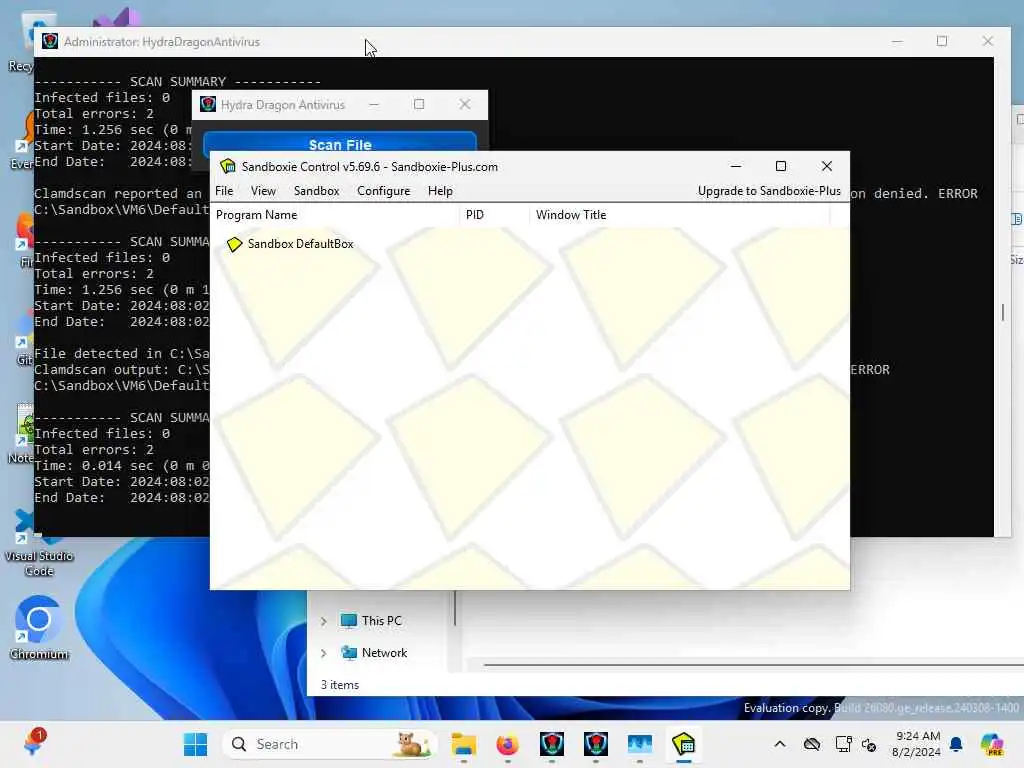Expand This PC in Explorer navigation
Viewport: 1024px width, 768px height.
323,621
